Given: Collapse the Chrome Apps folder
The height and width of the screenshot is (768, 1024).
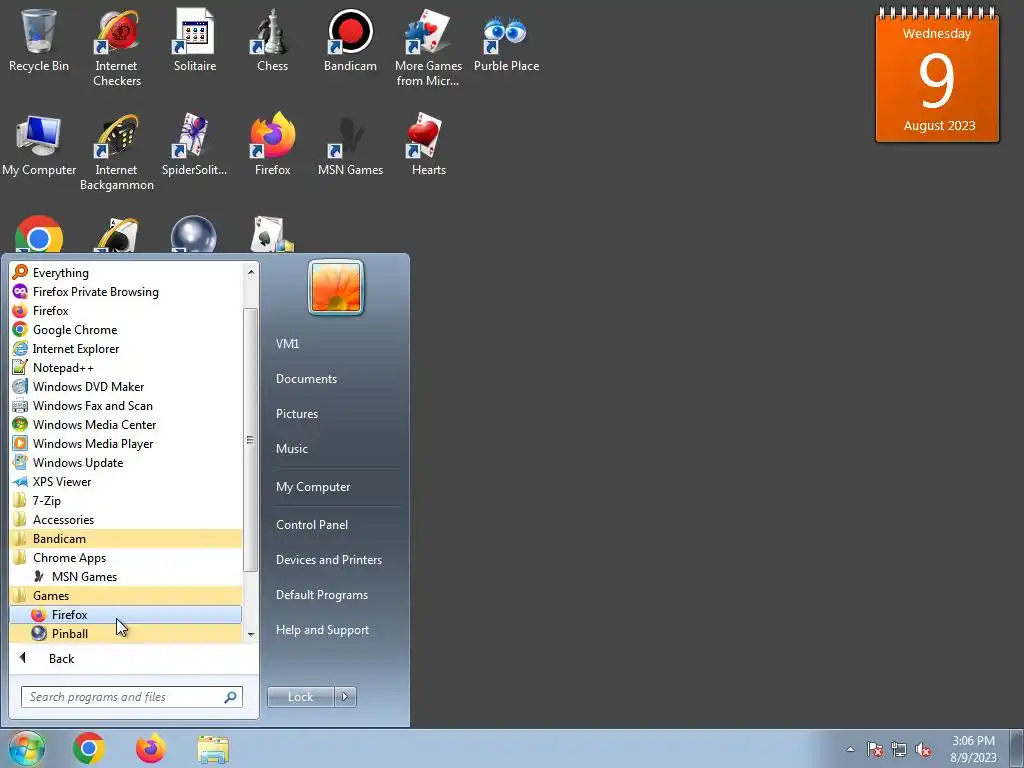Looking at the screenshot, I should (126, 557).
